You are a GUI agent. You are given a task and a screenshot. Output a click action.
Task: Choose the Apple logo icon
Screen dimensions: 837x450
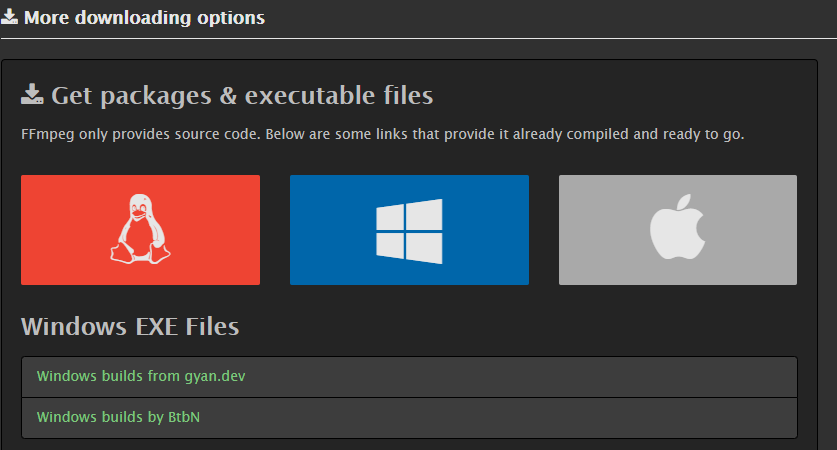point(677,227)
